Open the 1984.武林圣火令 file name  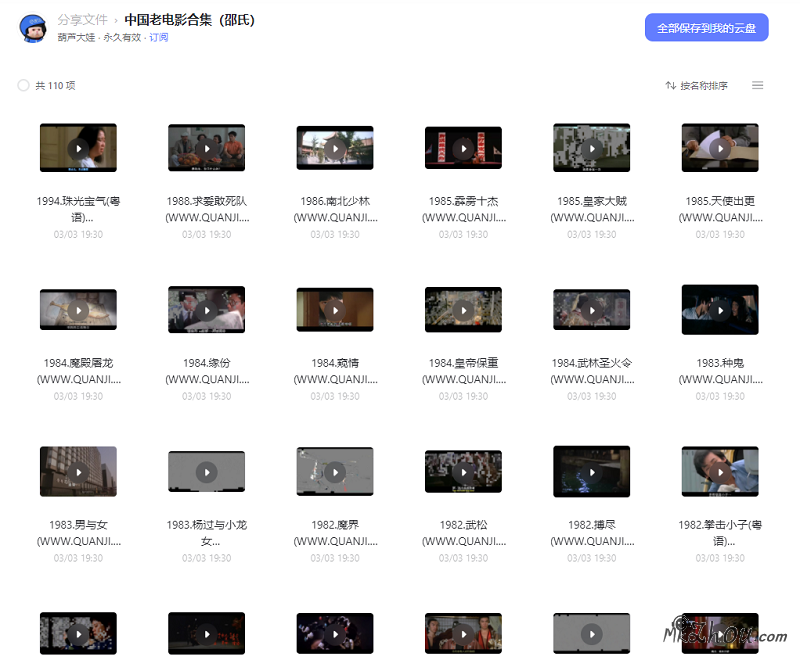[592, 371]
